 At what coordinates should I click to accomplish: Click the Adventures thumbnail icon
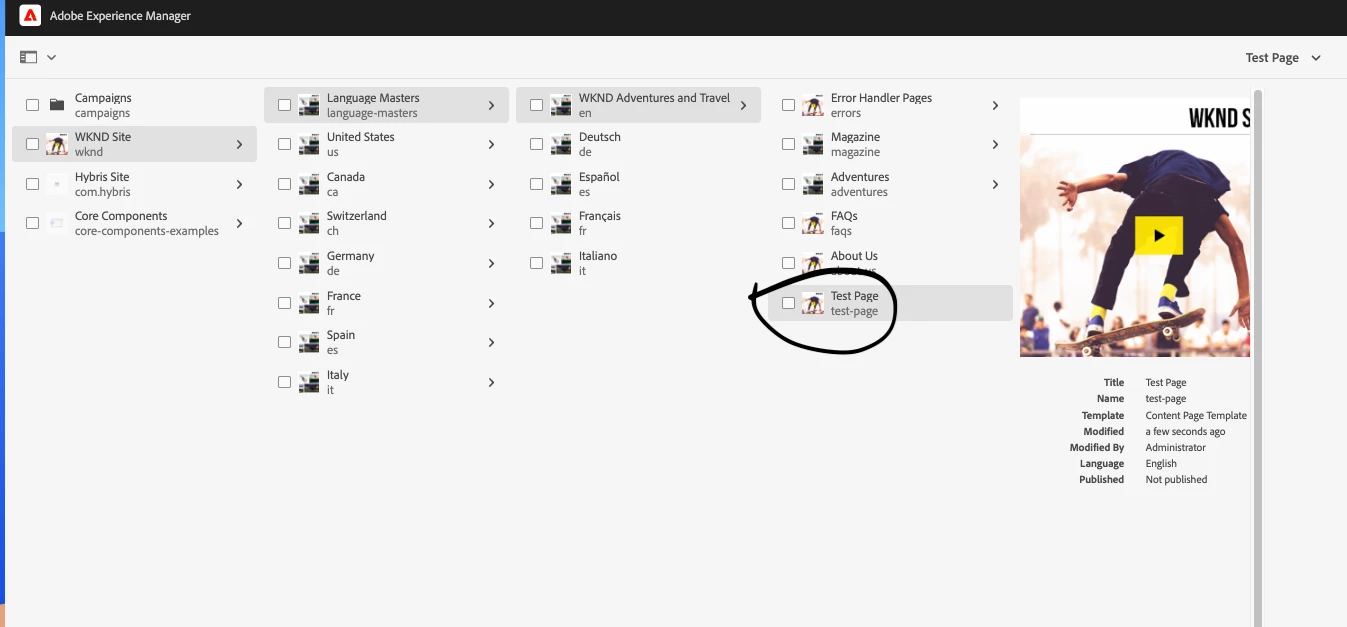tap(813, 184)
